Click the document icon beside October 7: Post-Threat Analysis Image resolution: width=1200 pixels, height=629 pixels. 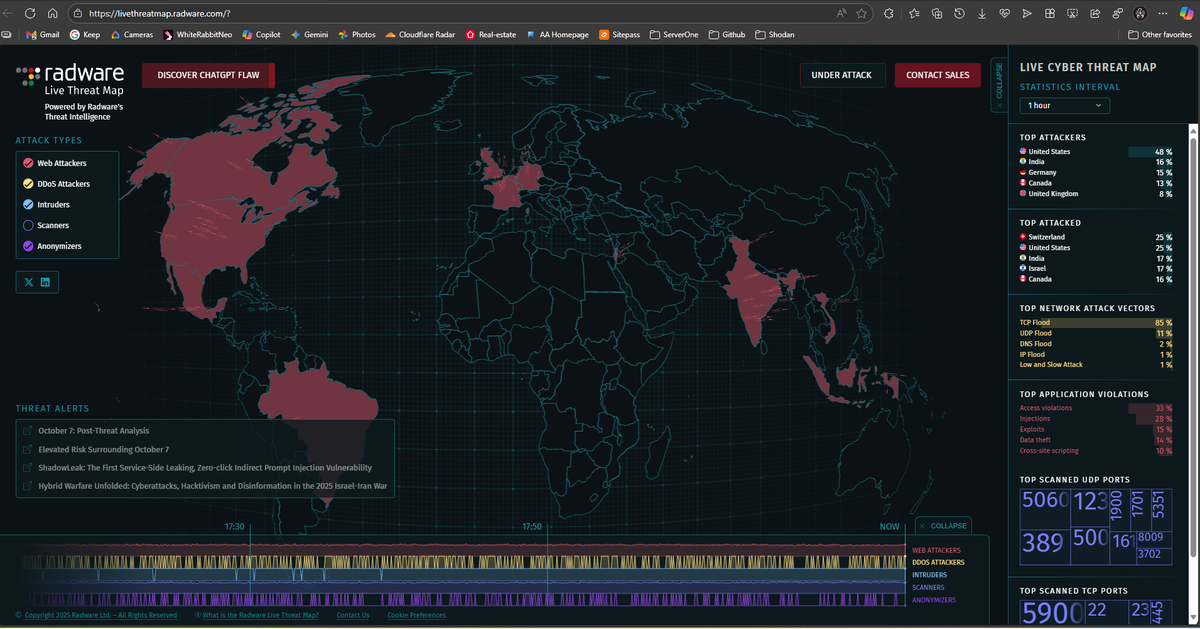click(25, 431)
